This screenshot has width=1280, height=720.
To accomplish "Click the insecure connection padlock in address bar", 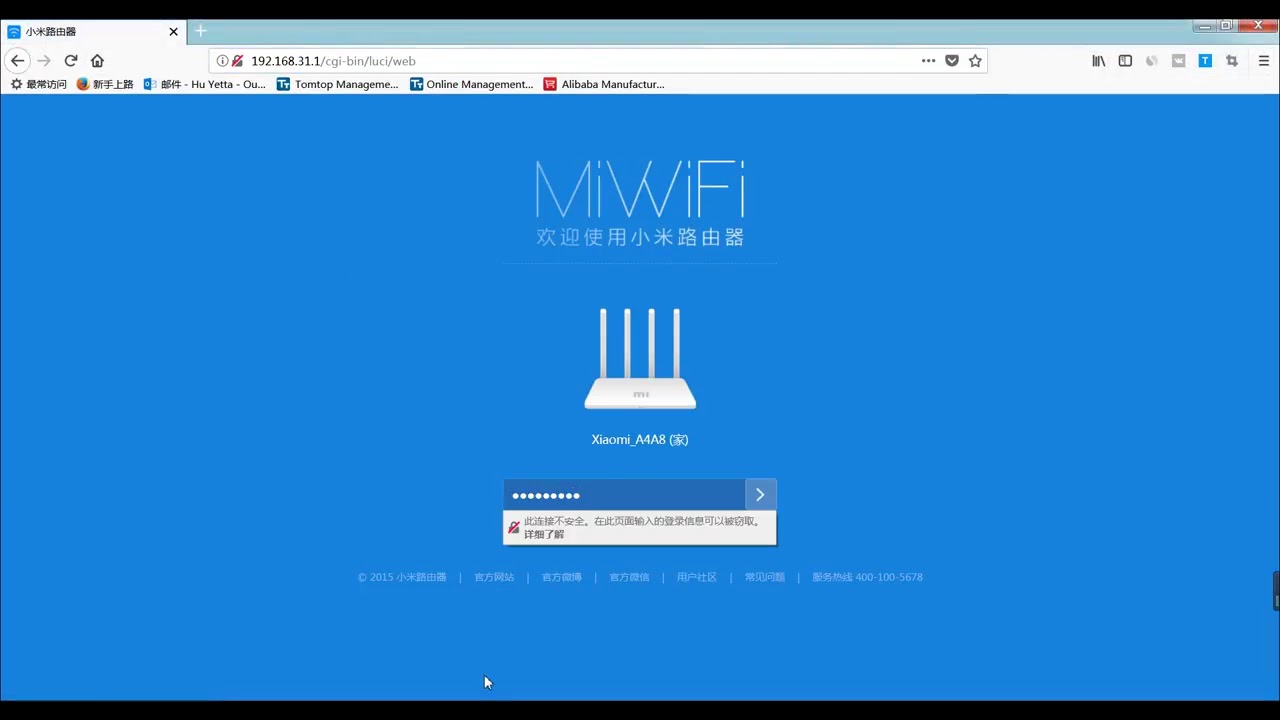I will [x=237, y=61].
